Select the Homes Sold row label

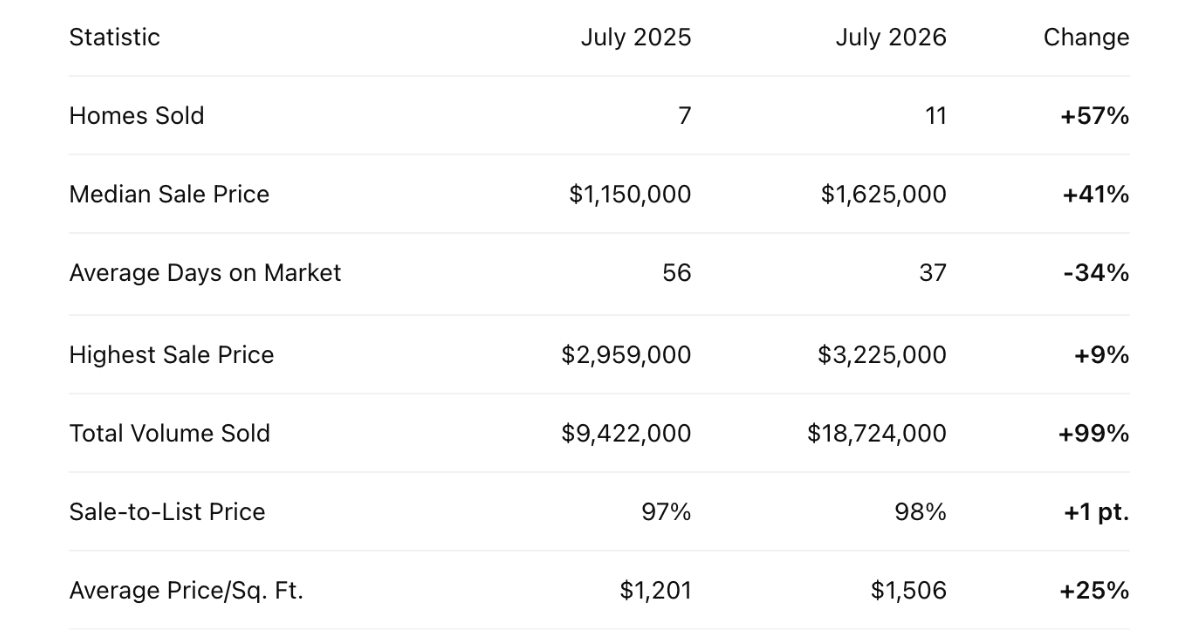[x=136, y=116]
